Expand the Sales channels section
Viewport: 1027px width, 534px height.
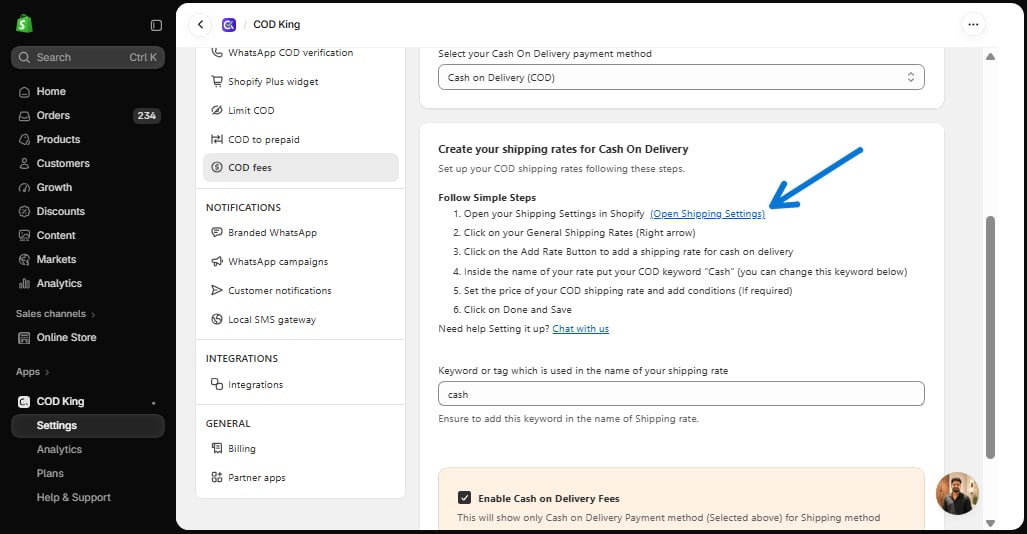pyautogui.click(x=55, y=314)
